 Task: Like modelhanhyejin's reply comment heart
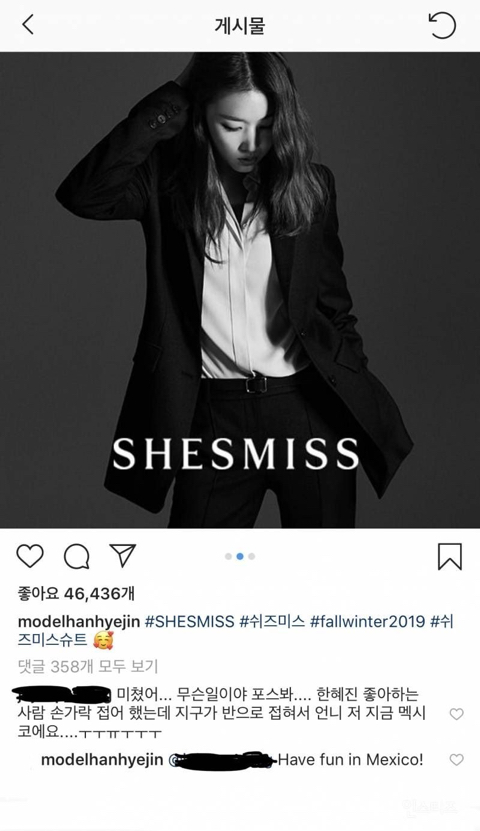click(456, 759)
